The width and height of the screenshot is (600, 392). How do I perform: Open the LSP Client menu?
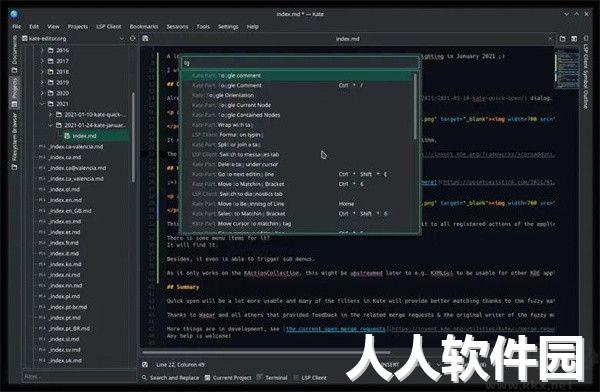point(109,27)
